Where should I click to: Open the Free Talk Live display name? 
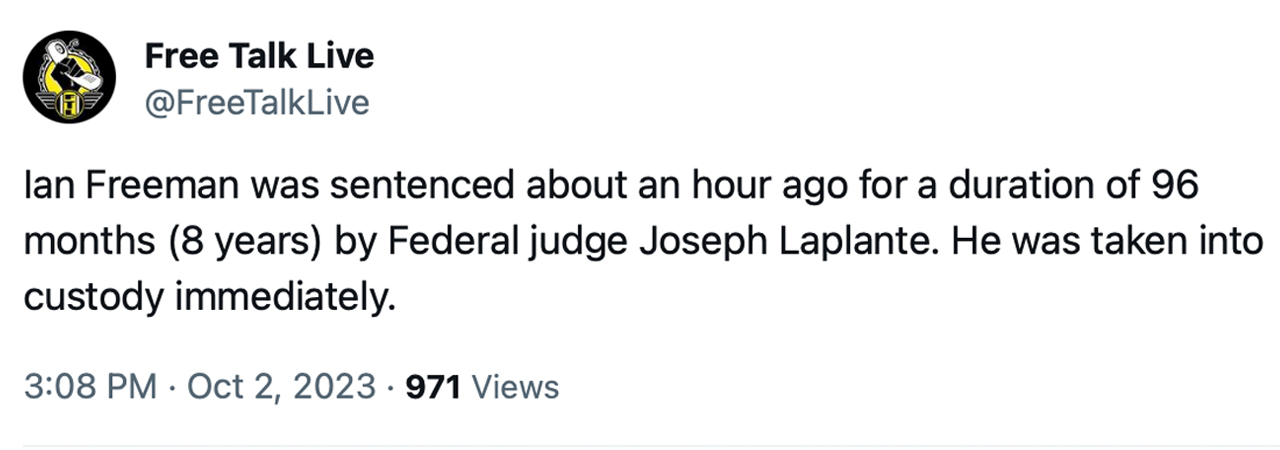pos(258,56)
